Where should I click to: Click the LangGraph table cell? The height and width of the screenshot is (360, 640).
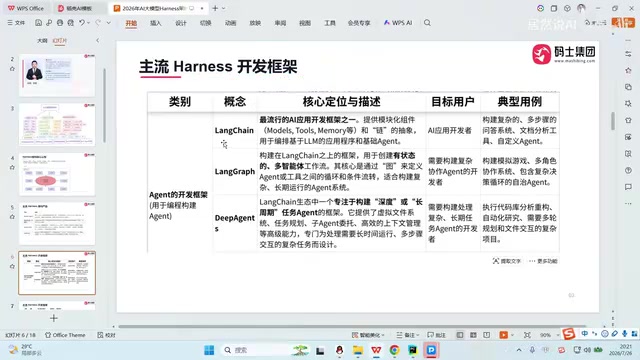(x=235, y=171)
